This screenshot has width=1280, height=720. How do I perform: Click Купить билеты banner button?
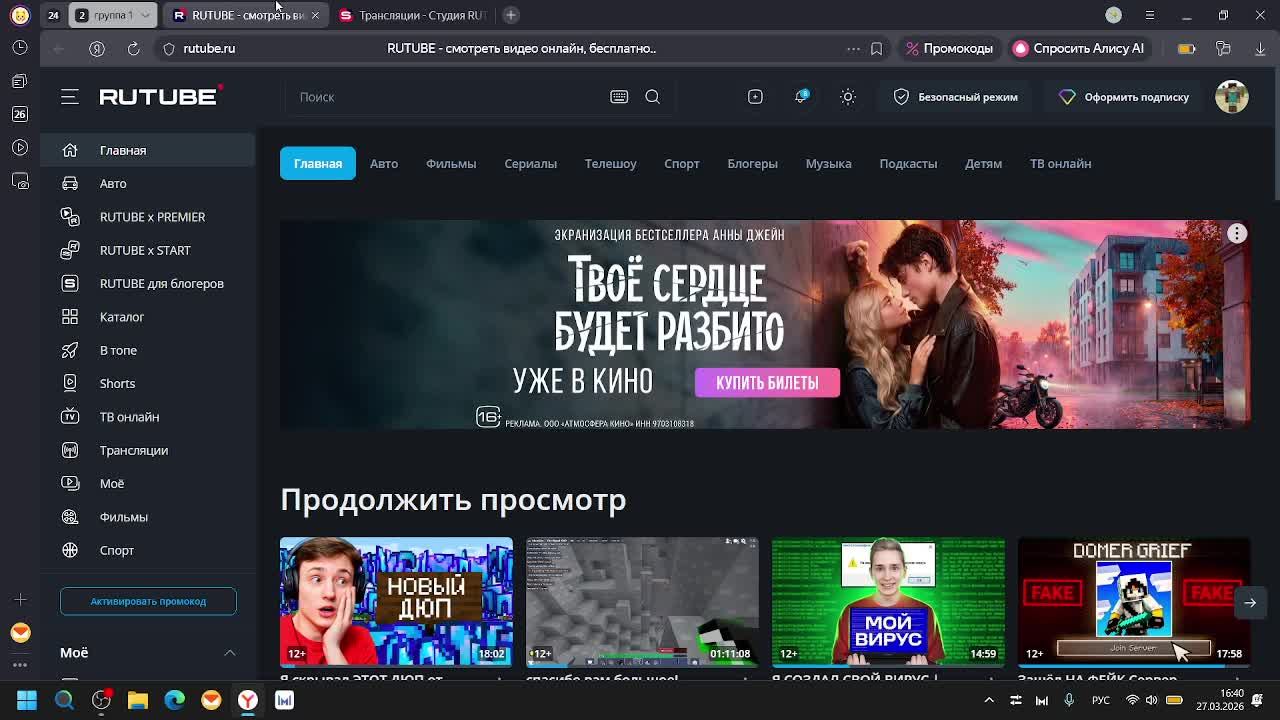(767, 383)
